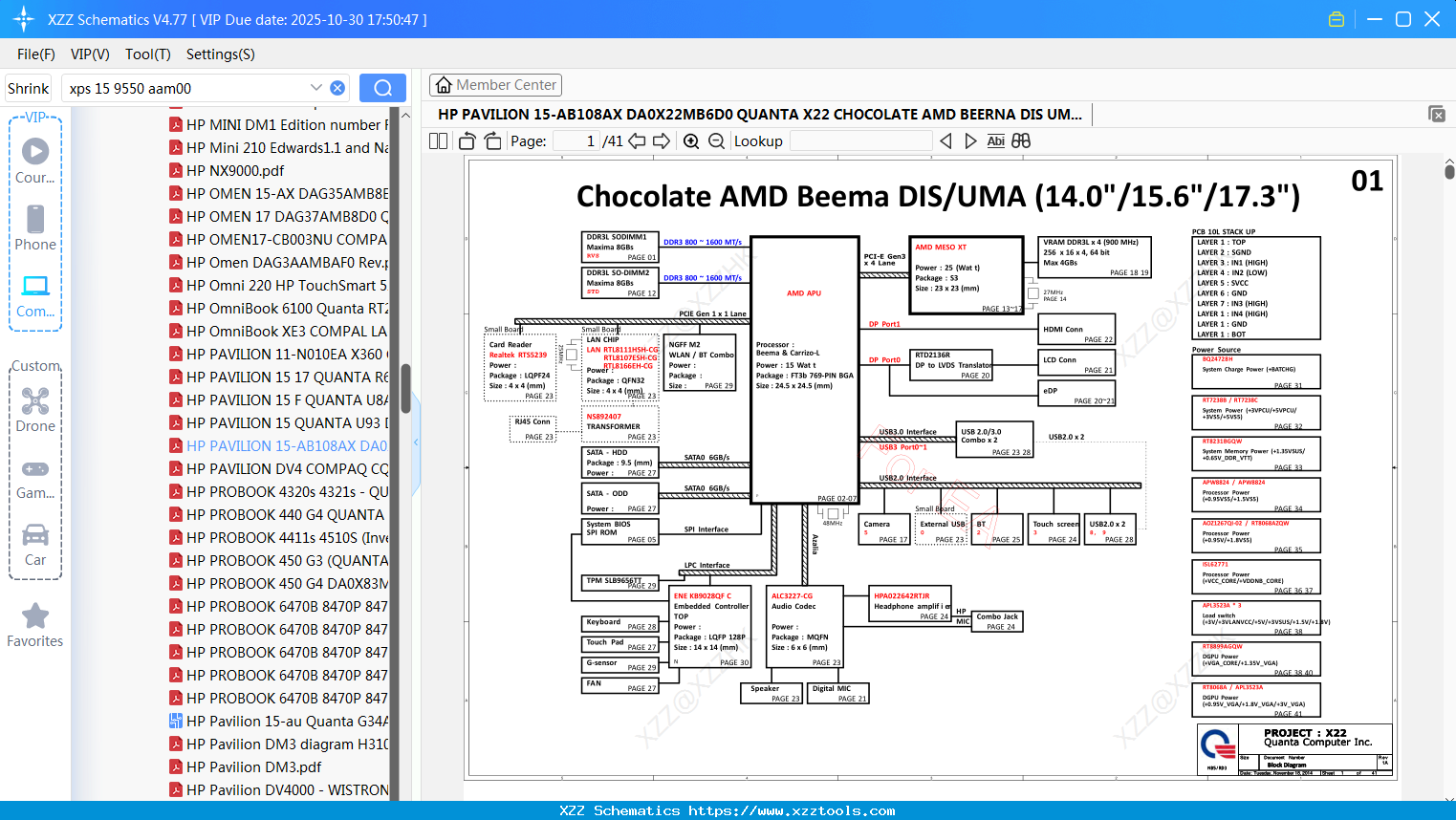
Task: Go to the previous page arrow
Action: point(637,140)
